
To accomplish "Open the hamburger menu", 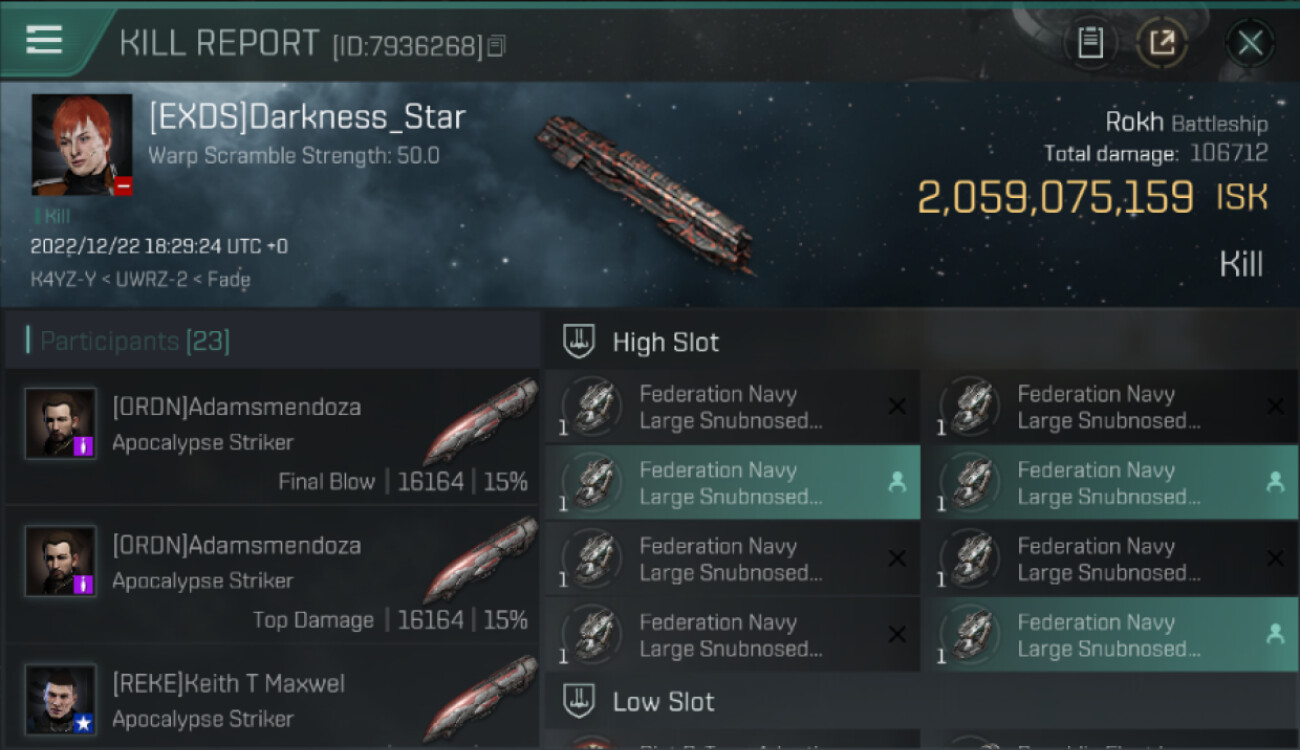I will pos(44,40).
